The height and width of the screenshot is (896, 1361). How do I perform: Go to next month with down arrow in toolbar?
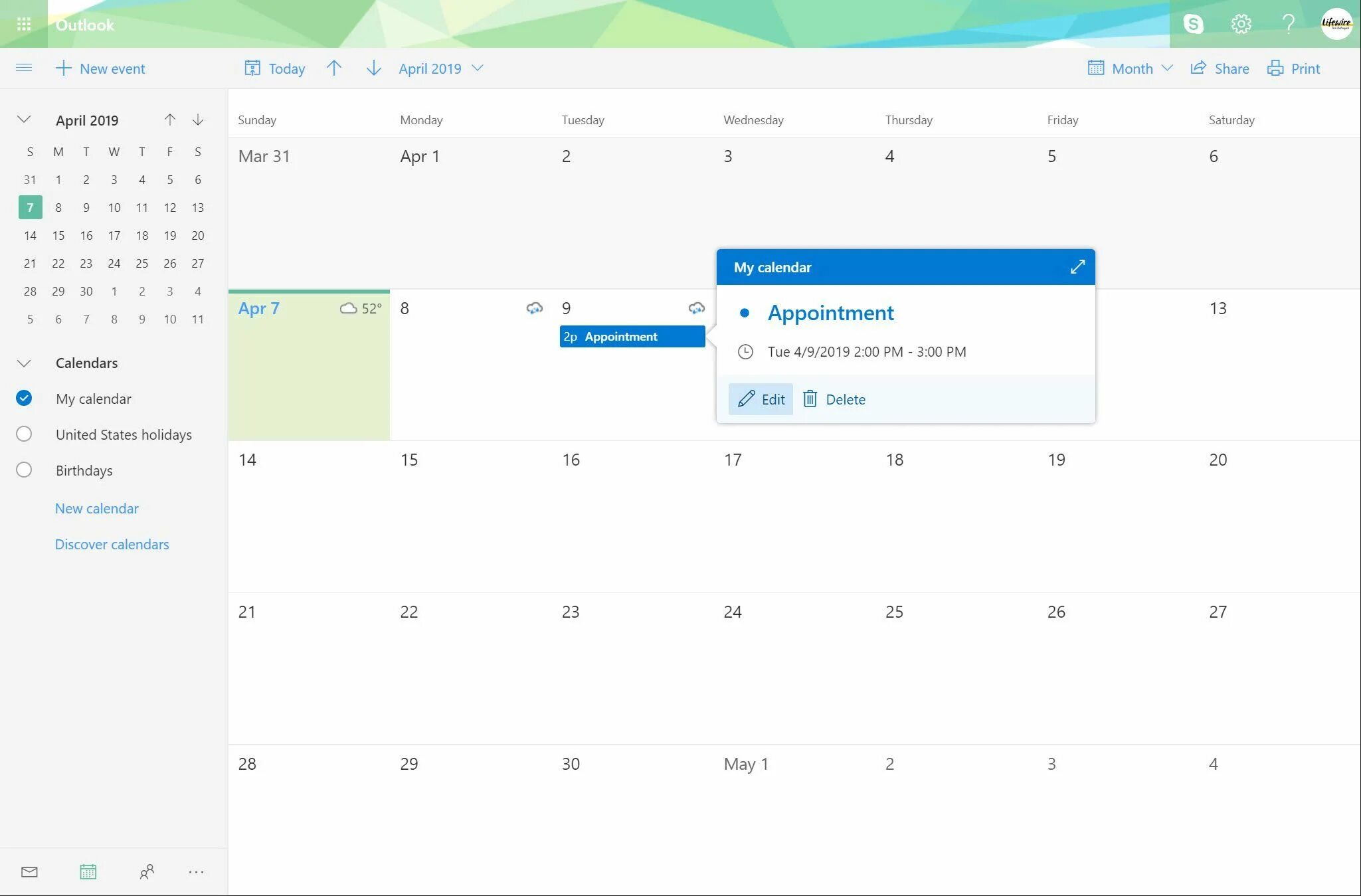coord(373,68)
